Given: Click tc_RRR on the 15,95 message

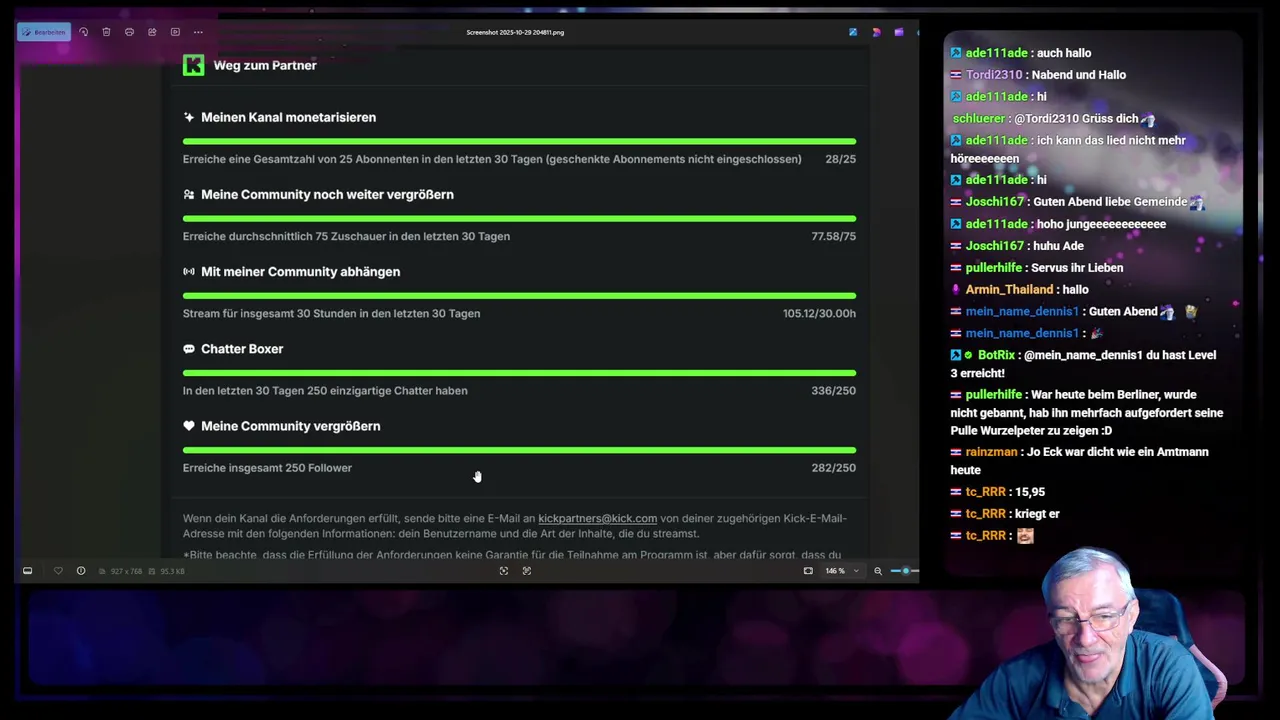Looking at the screenshot, I should point(985,492).
